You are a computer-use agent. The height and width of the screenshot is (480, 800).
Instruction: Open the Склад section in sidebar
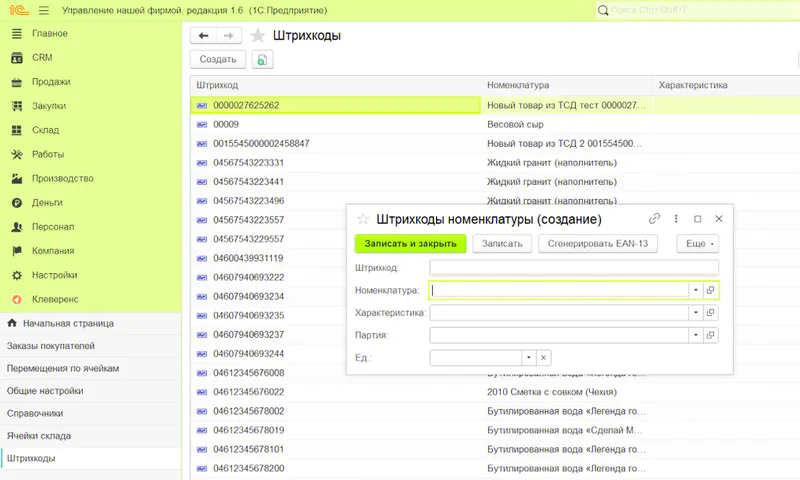pos(45,130)
